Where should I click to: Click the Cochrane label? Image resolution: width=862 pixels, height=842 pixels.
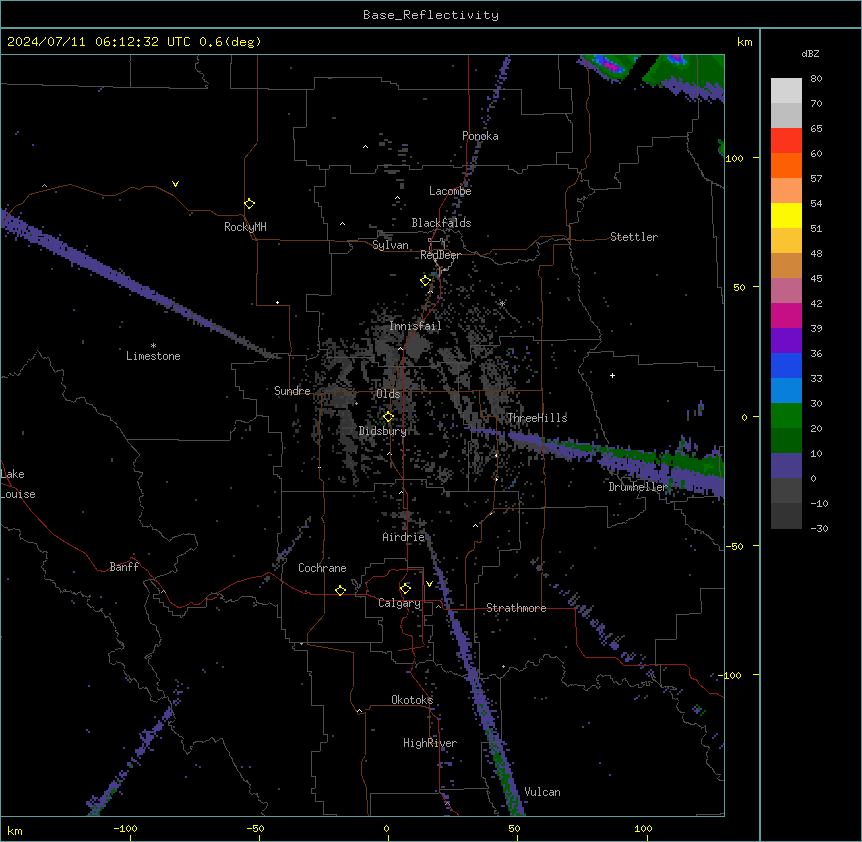[x=322, y=568]
